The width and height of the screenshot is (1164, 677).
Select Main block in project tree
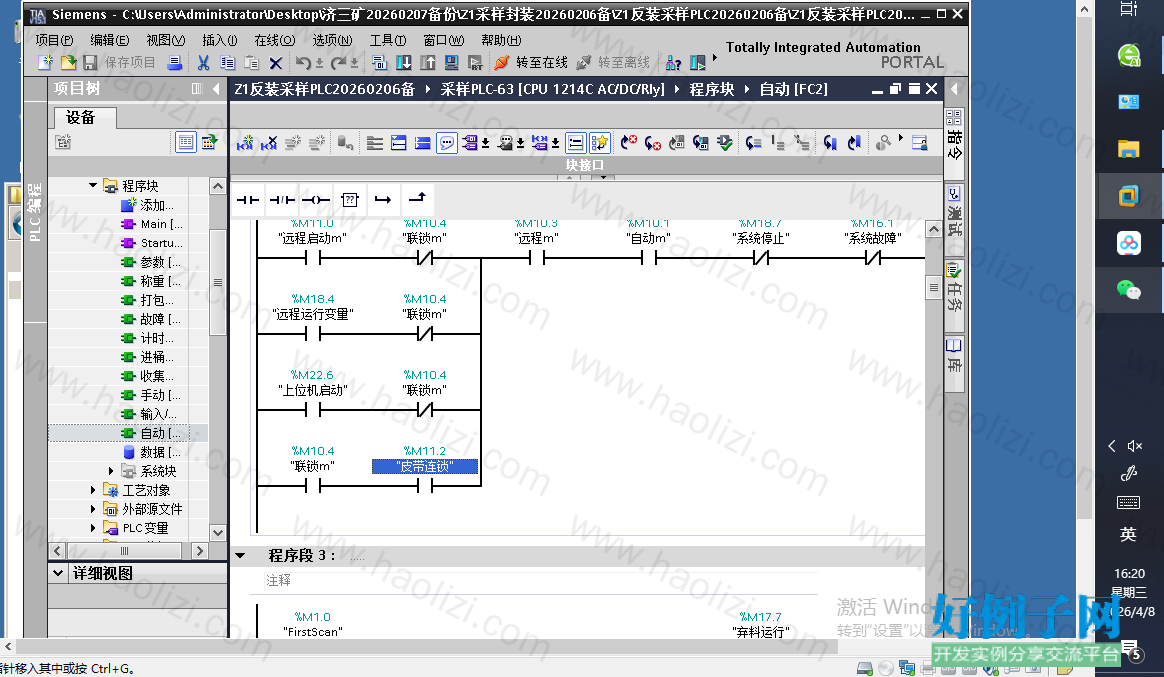(153, 224)
